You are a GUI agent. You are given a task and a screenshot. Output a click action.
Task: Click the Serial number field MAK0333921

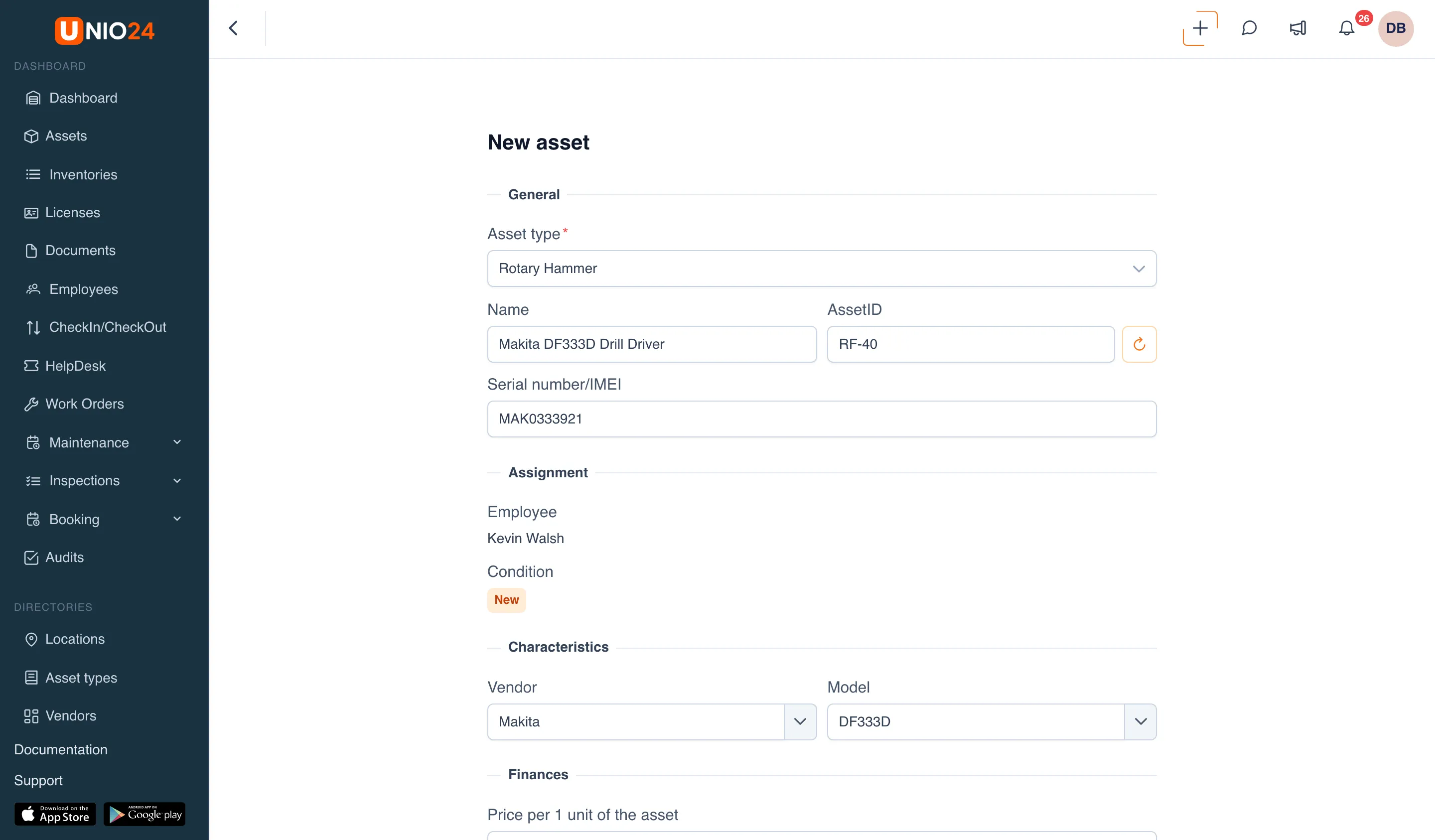click(x=822, y=419)
